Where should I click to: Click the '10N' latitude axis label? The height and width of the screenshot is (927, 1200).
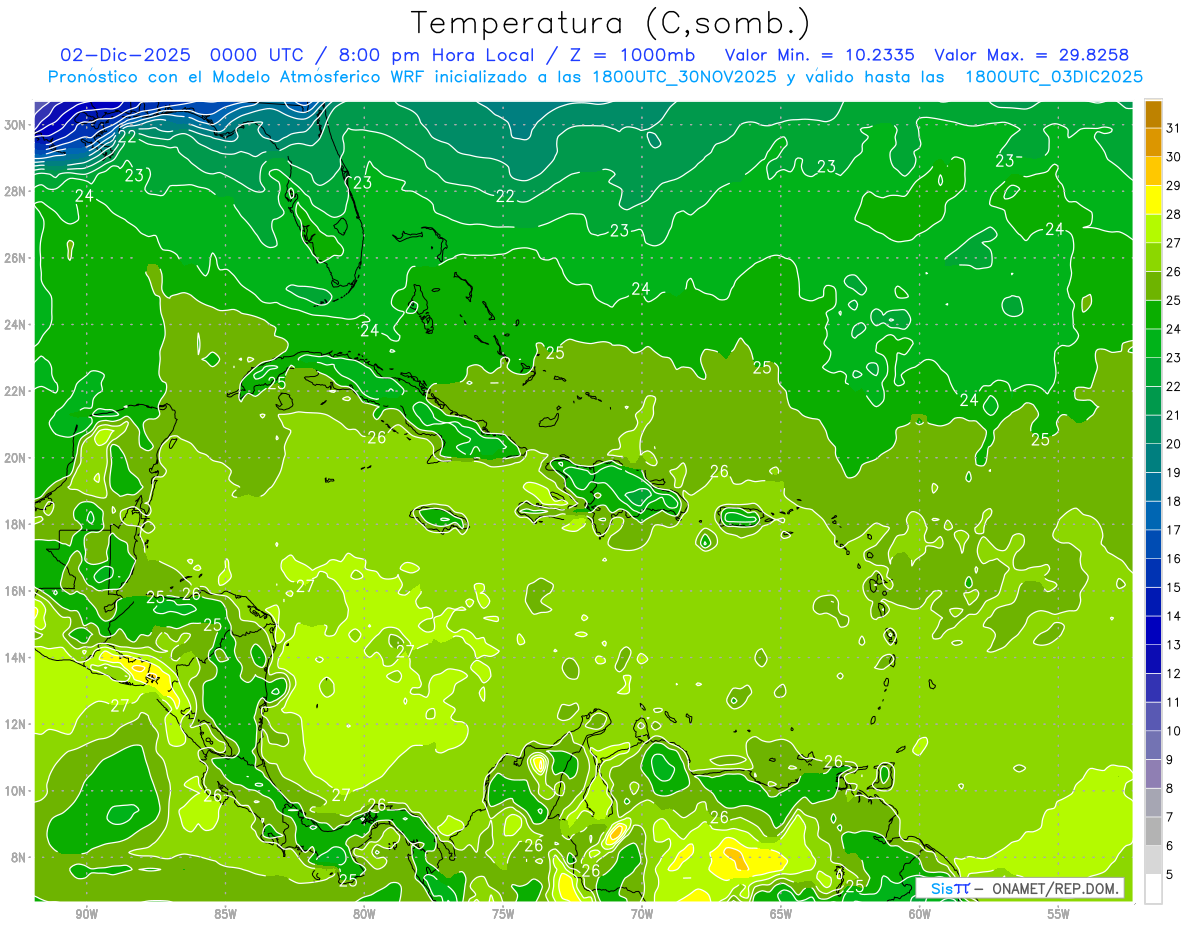pyautogui.click(x=17, y=791)
